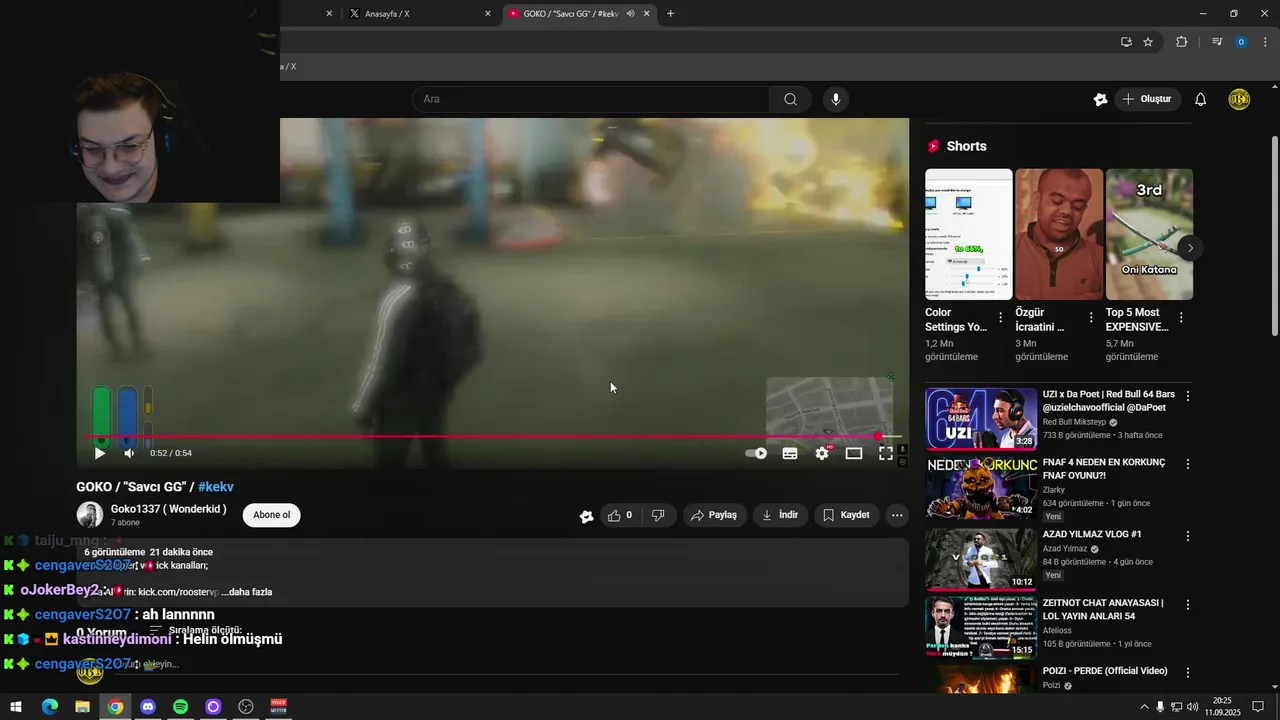Mute the GOKO tab via its speaker icon
Viewport: 1280px width, 720px height.
(x=630, y=14)
